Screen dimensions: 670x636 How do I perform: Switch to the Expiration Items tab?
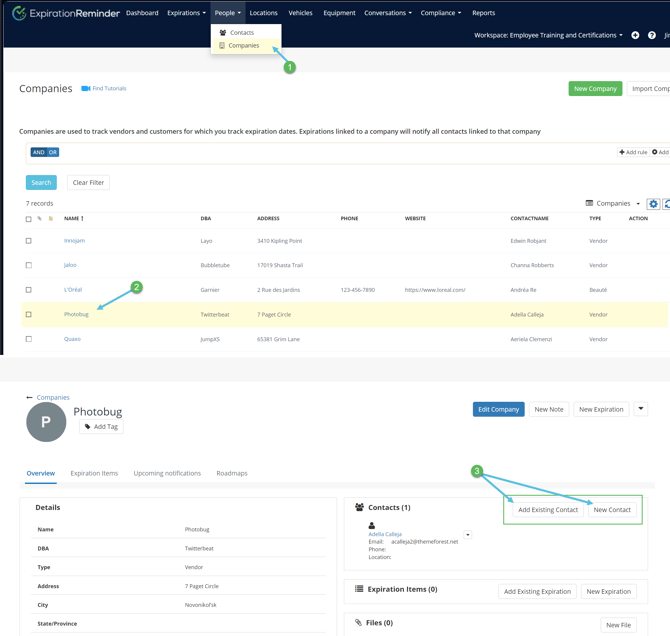click(94, 473)
